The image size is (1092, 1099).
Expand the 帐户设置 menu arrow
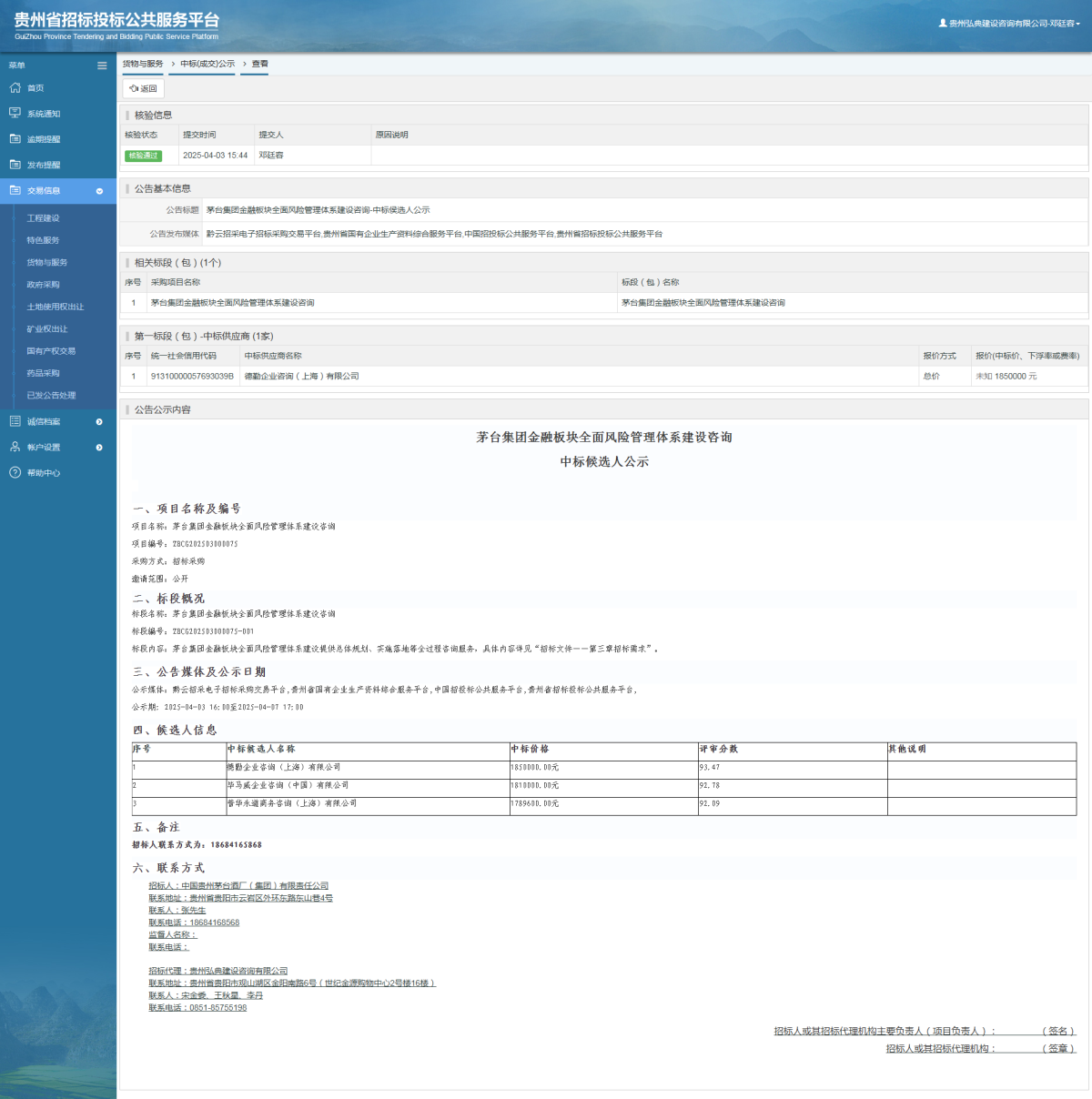click(x=99, y=447)
